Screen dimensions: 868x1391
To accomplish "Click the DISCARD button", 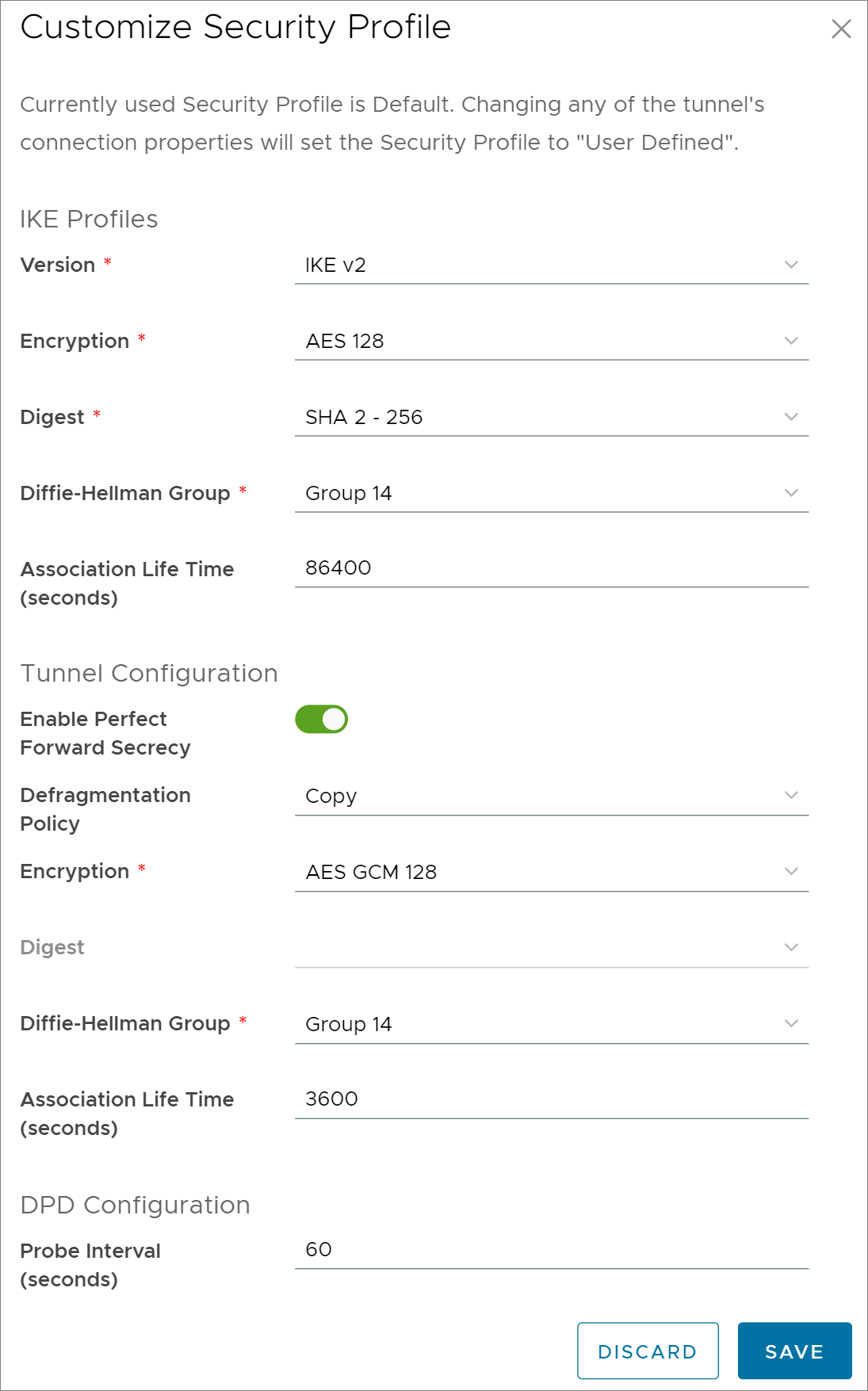I will [648, 1351].
